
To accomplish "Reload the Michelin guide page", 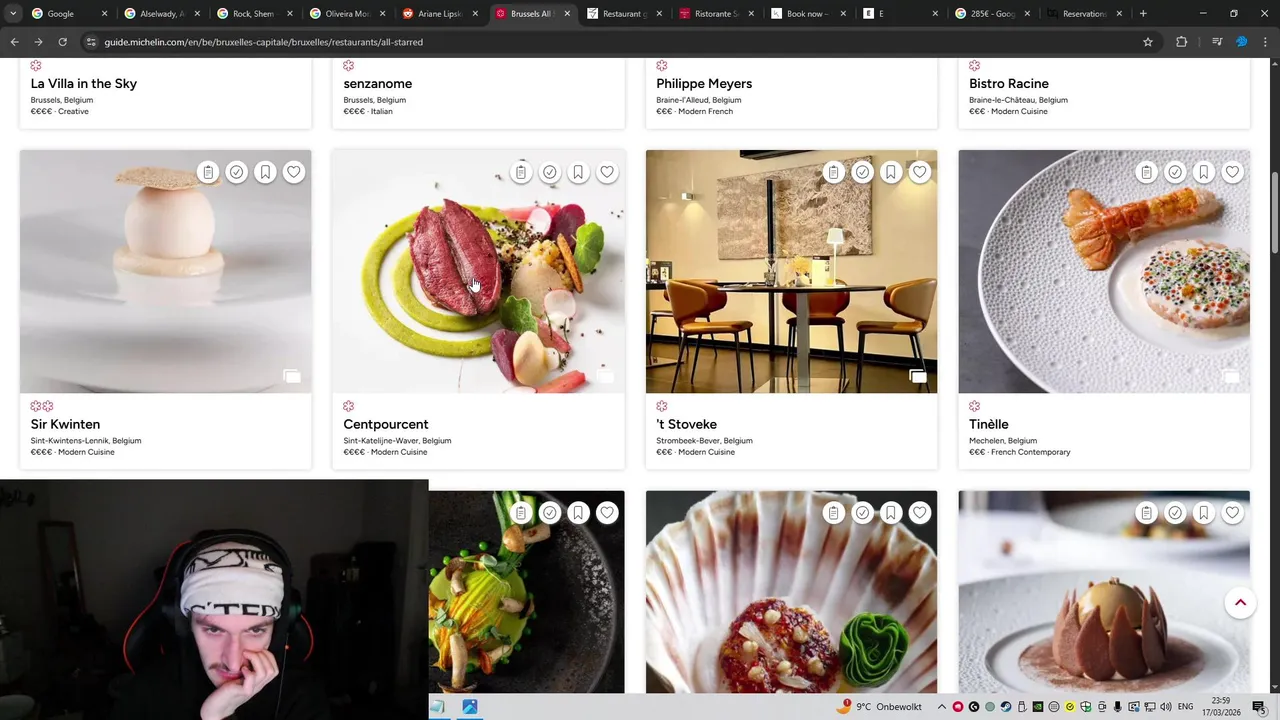I will [62, 42].
